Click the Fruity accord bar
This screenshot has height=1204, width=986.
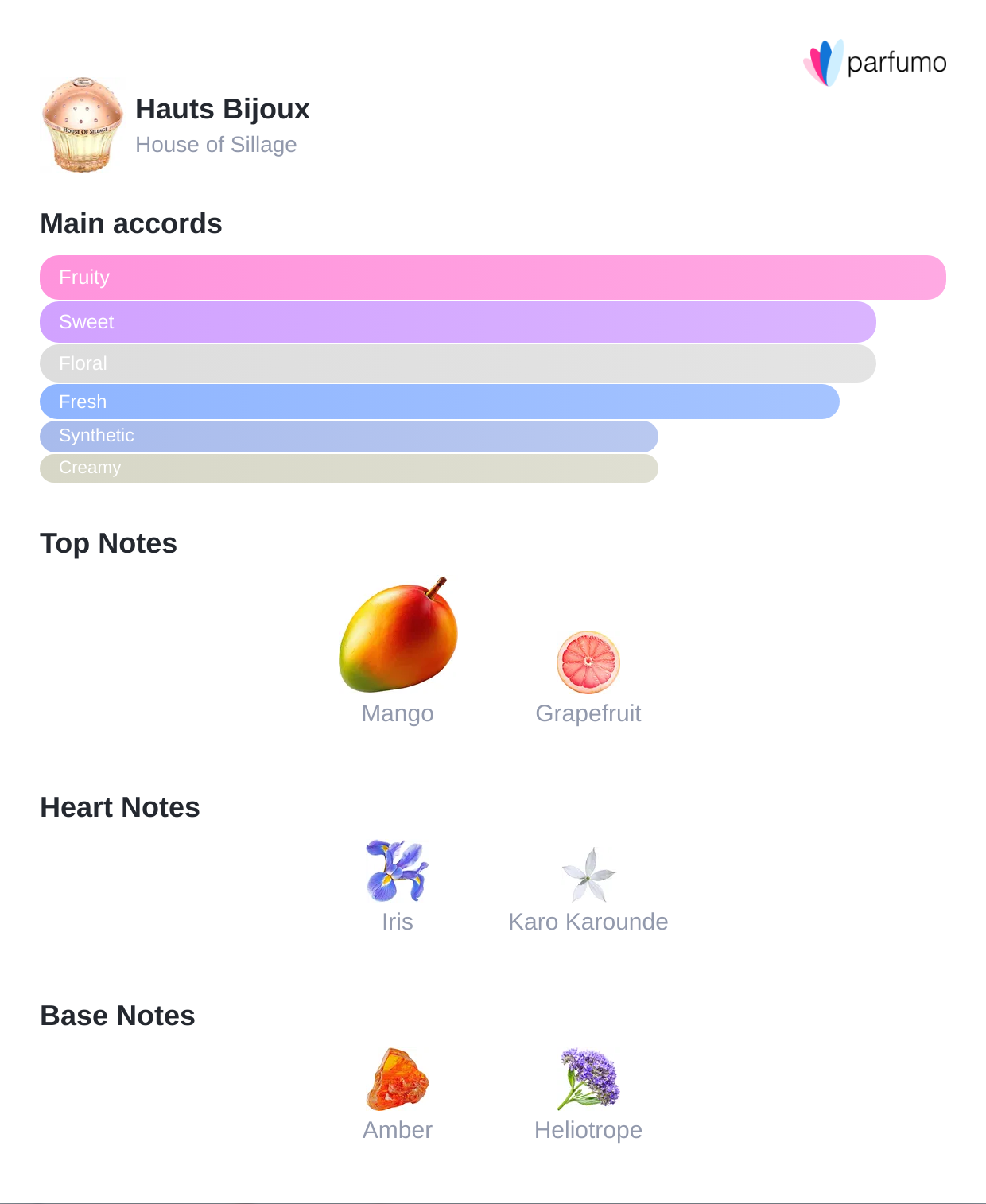(492, 278)
